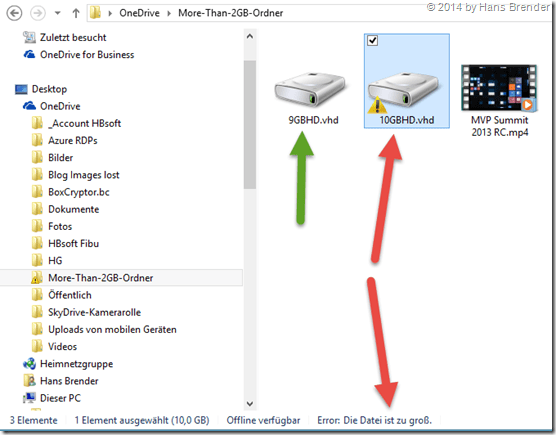Screen dimensions: 556x435
Task: Click the OneDrive cloud icon under Desktop
Action: tap(29, 106)
